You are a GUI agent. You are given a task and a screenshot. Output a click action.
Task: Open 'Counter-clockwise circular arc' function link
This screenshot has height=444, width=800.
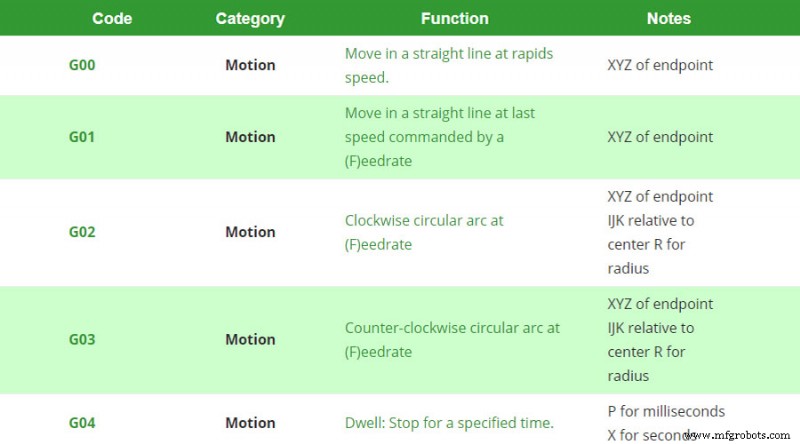tap(452, 340)
